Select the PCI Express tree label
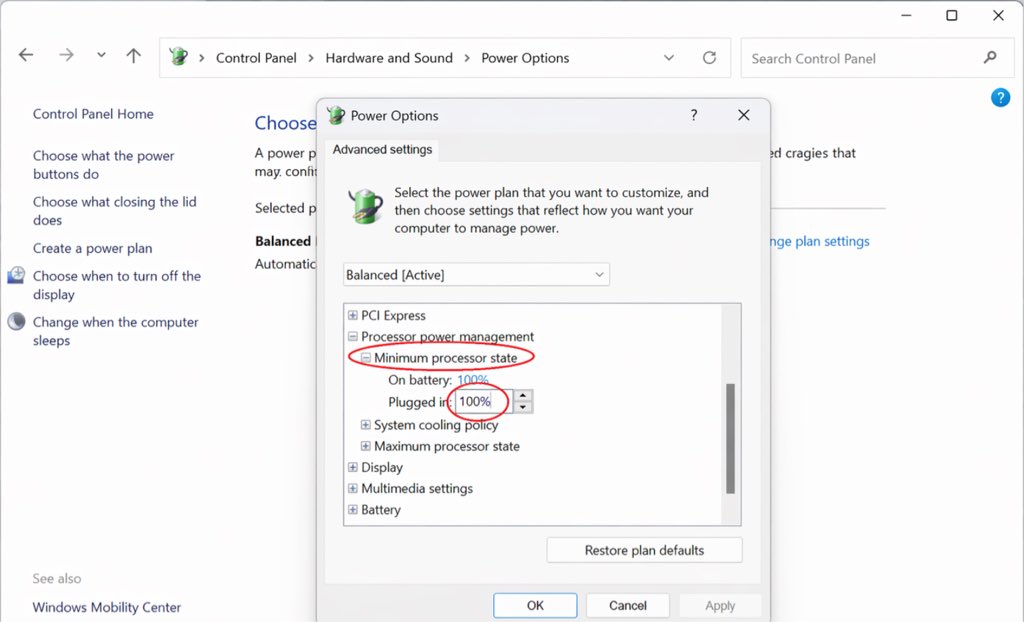The width and height of the screenshot is (1024, 622). [x=393, y=316]
